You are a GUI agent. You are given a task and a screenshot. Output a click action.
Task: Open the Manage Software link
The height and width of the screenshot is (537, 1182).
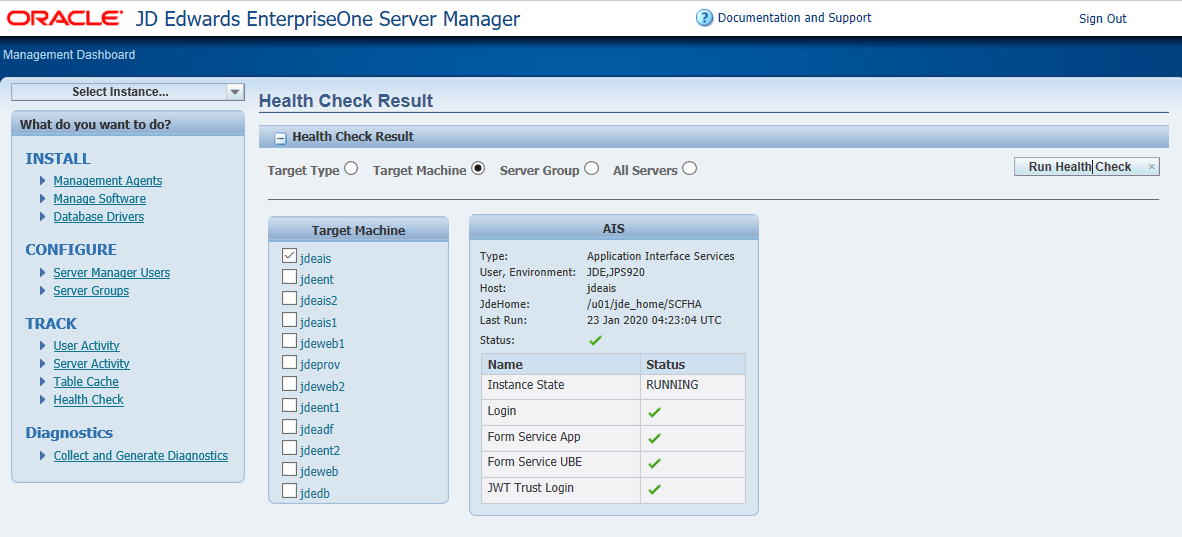click(100, 199)
